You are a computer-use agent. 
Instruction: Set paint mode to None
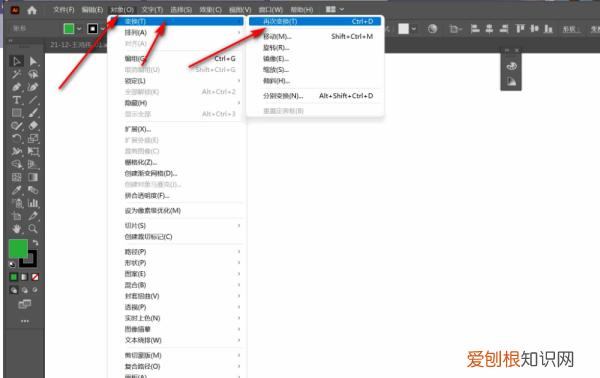coord(35,277)
